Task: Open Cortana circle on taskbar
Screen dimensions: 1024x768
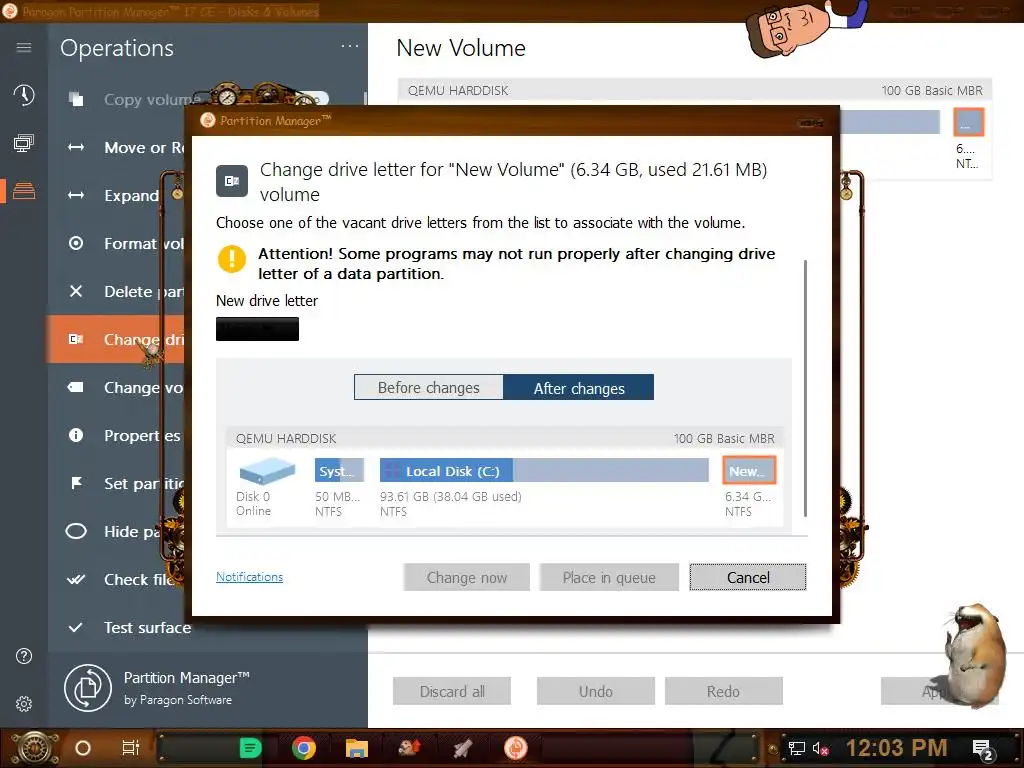Action: tap(83, 748)
